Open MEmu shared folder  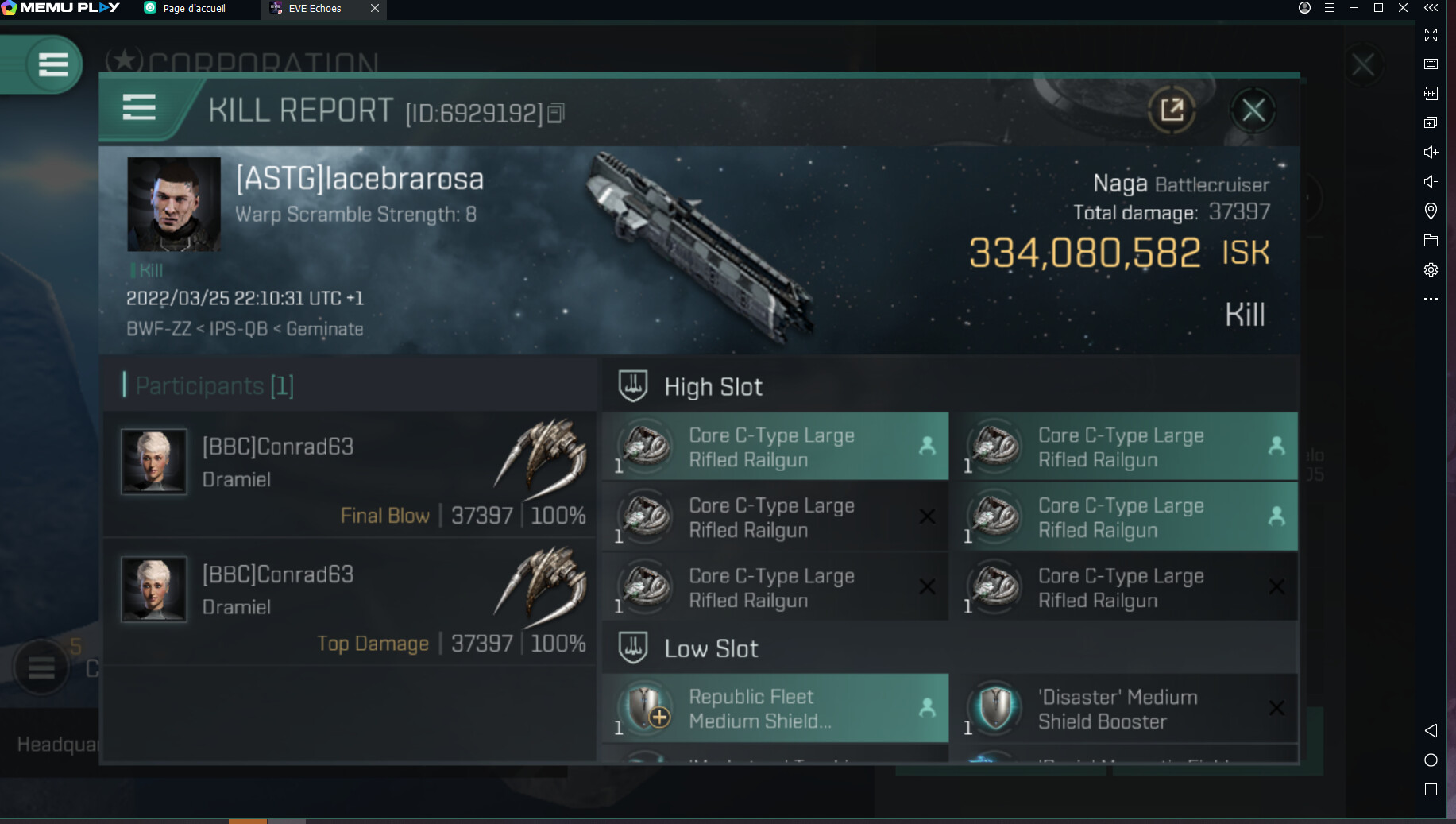click(1431, 240)
